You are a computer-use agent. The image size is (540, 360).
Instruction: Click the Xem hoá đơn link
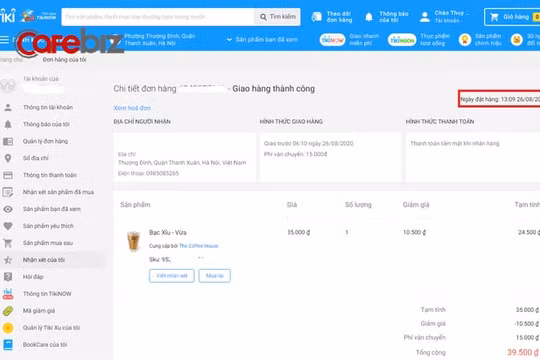coord(132,108)
